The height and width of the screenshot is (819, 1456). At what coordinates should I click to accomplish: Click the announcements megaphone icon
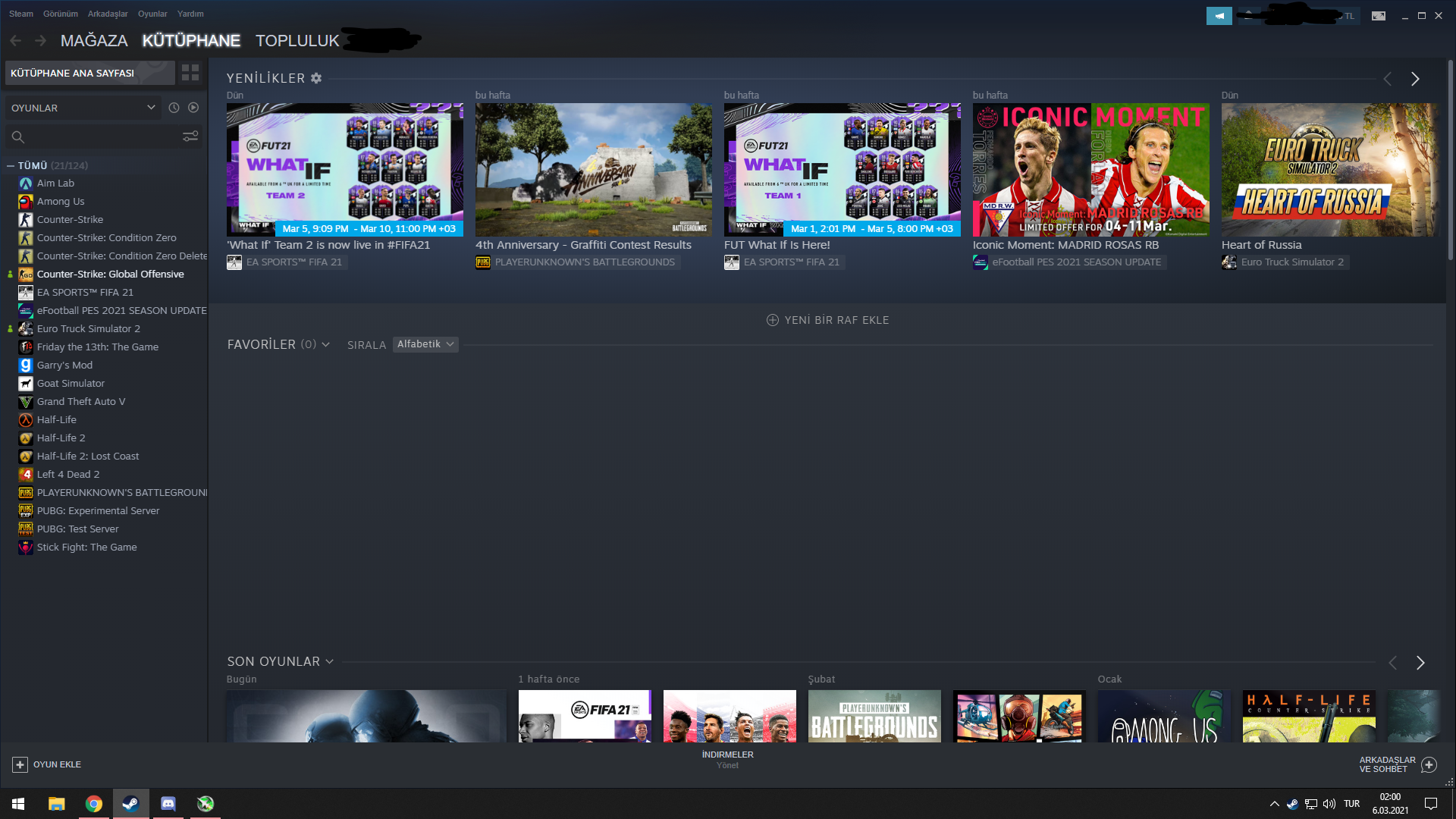click(1219, 15)
